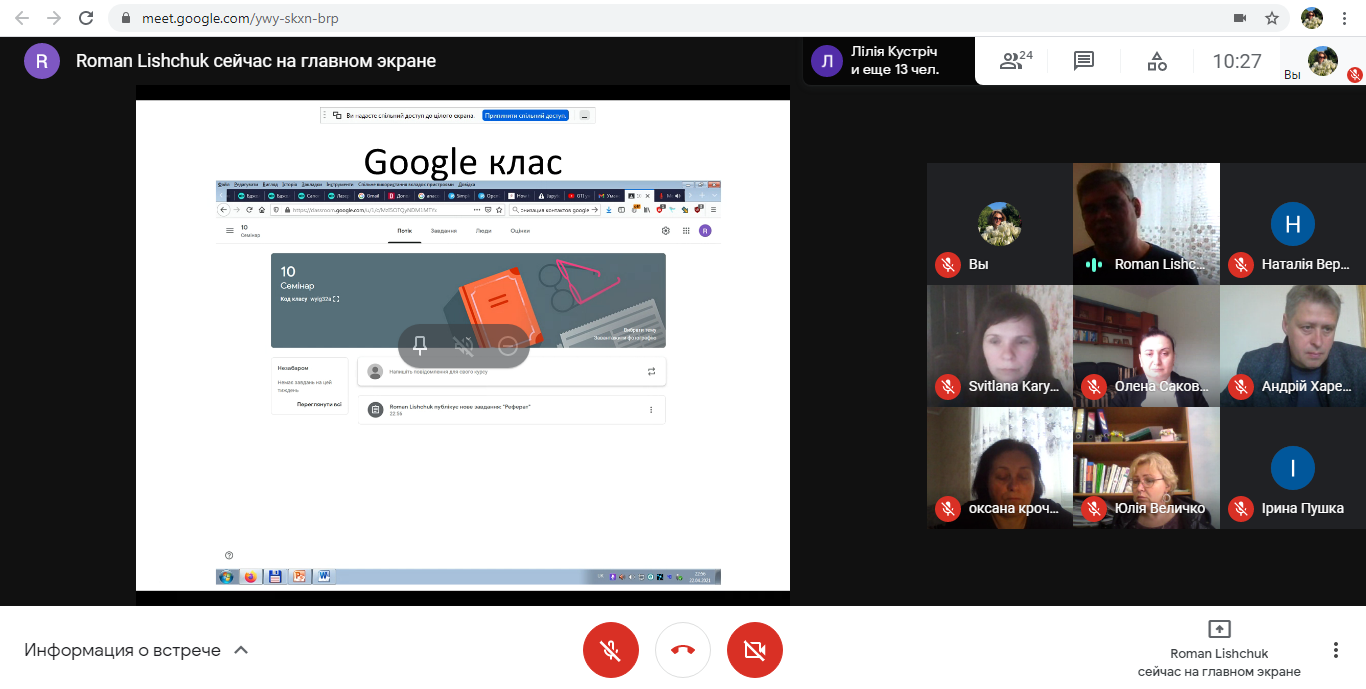
Task: Select Юлія Величко's video tile
Action: pyautogui.click(x=1146, y=468)
